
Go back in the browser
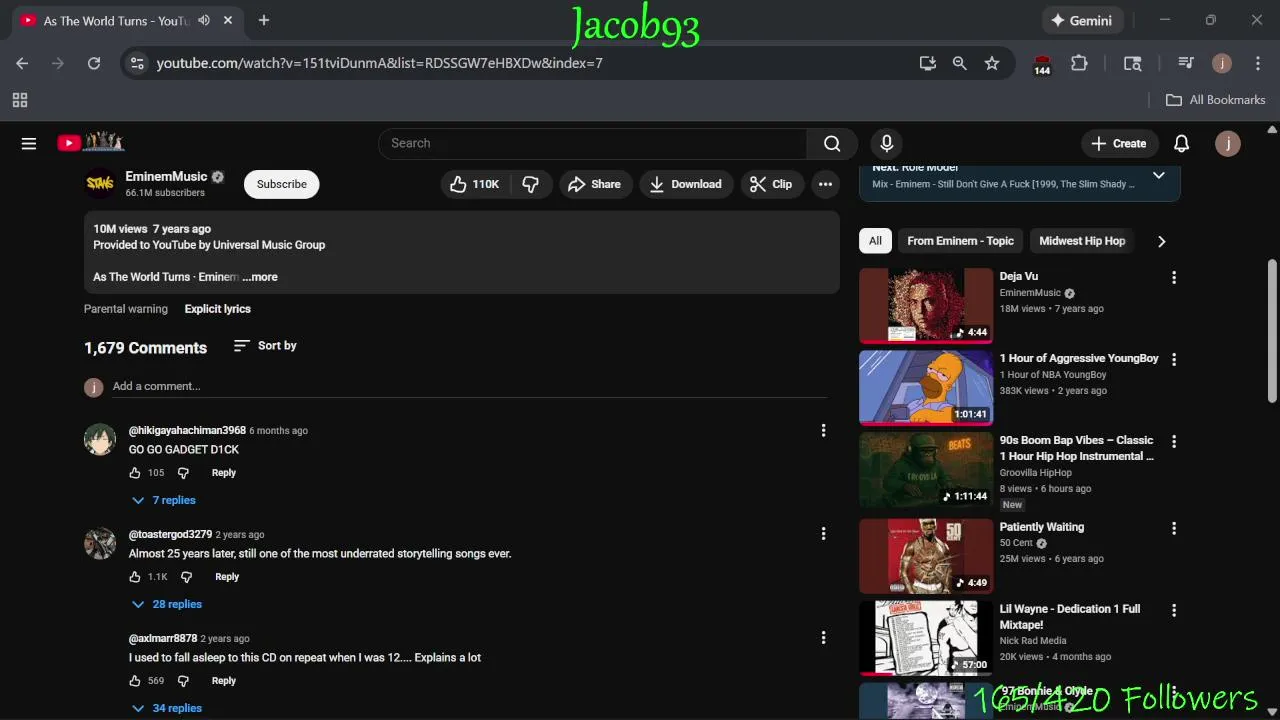point(22,63)
